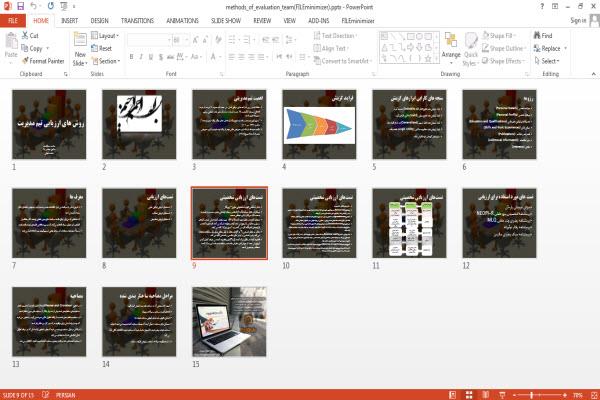Collapse the ribbon
Viewport: 600px width, 400px height.
click(593, 74)
